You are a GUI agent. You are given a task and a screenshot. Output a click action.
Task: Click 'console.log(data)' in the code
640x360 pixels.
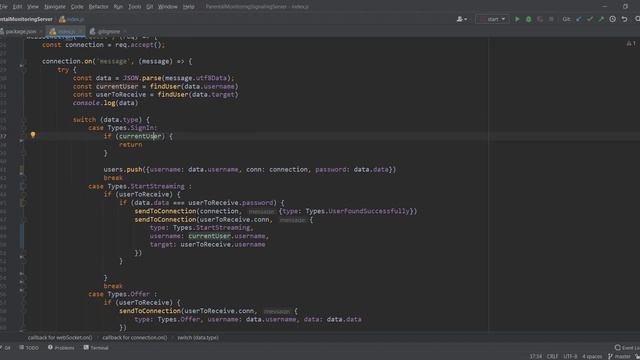(105, 103)
